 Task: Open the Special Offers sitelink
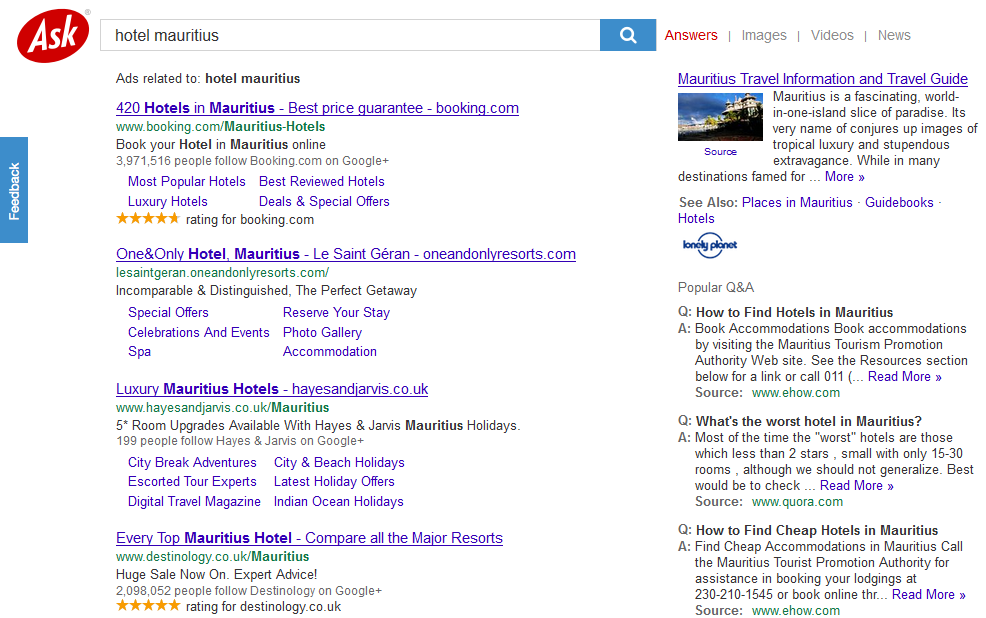pos(169,312)
